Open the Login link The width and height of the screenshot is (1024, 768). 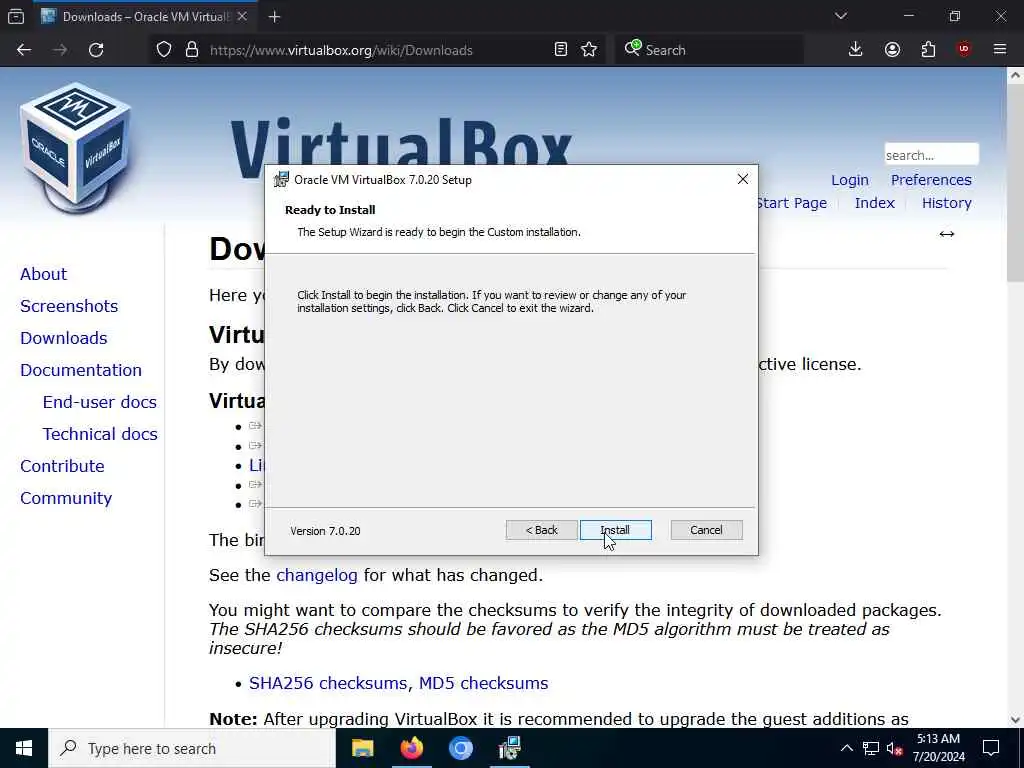click(x=850, y=180)
